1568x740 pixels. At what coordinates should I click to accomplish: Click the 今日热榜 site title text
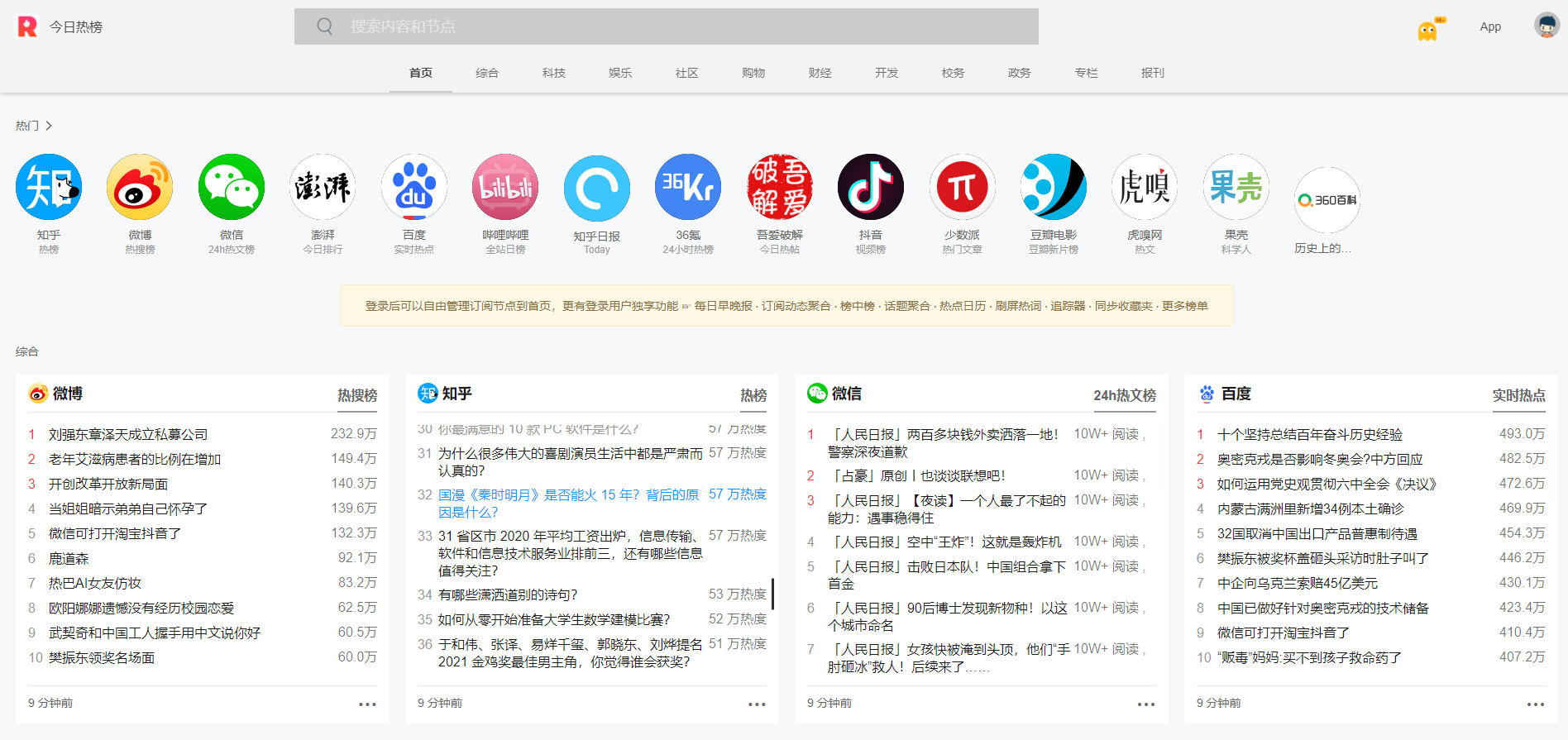pos(76,26)
